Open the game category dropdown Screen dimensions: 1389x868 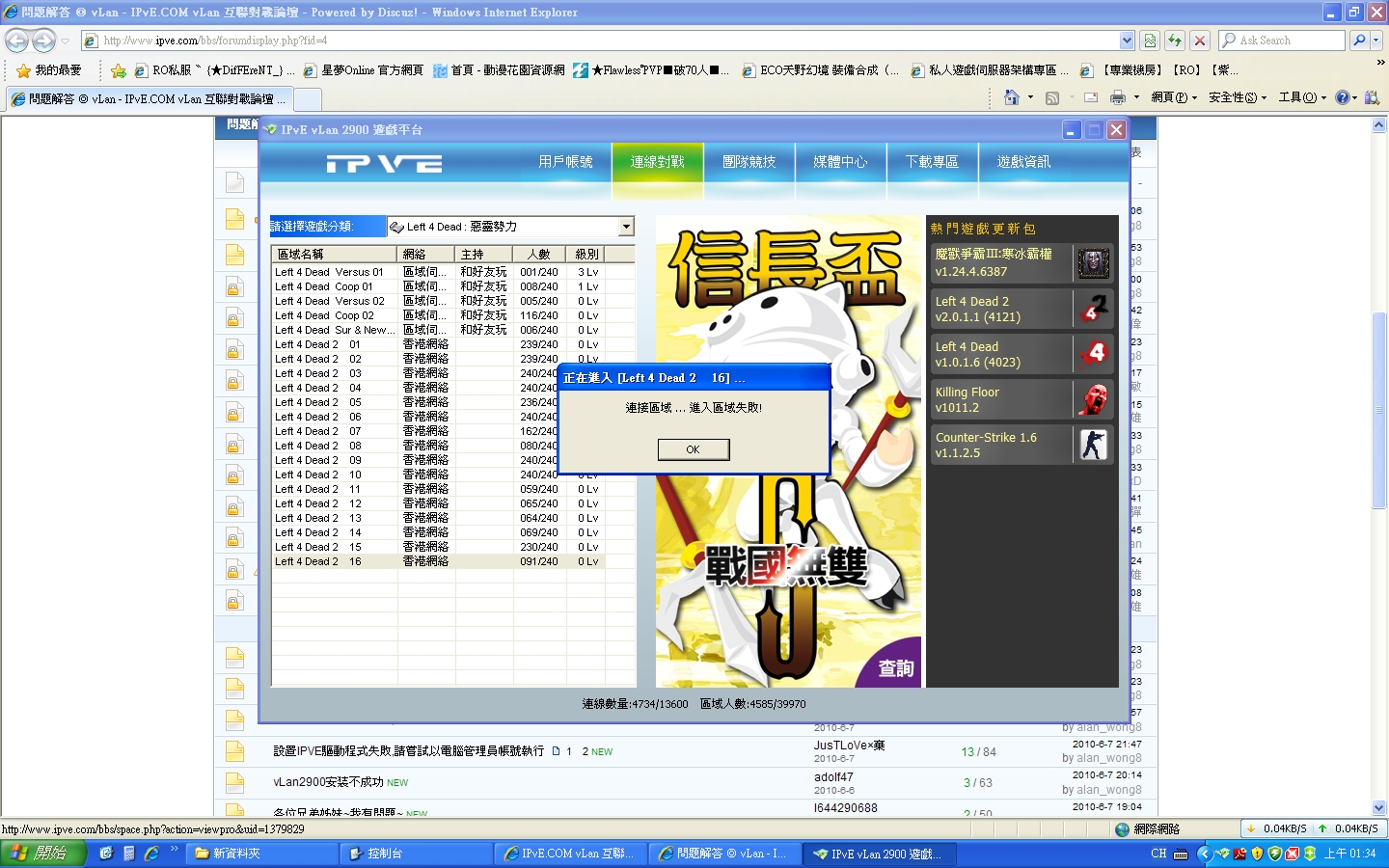626,227
